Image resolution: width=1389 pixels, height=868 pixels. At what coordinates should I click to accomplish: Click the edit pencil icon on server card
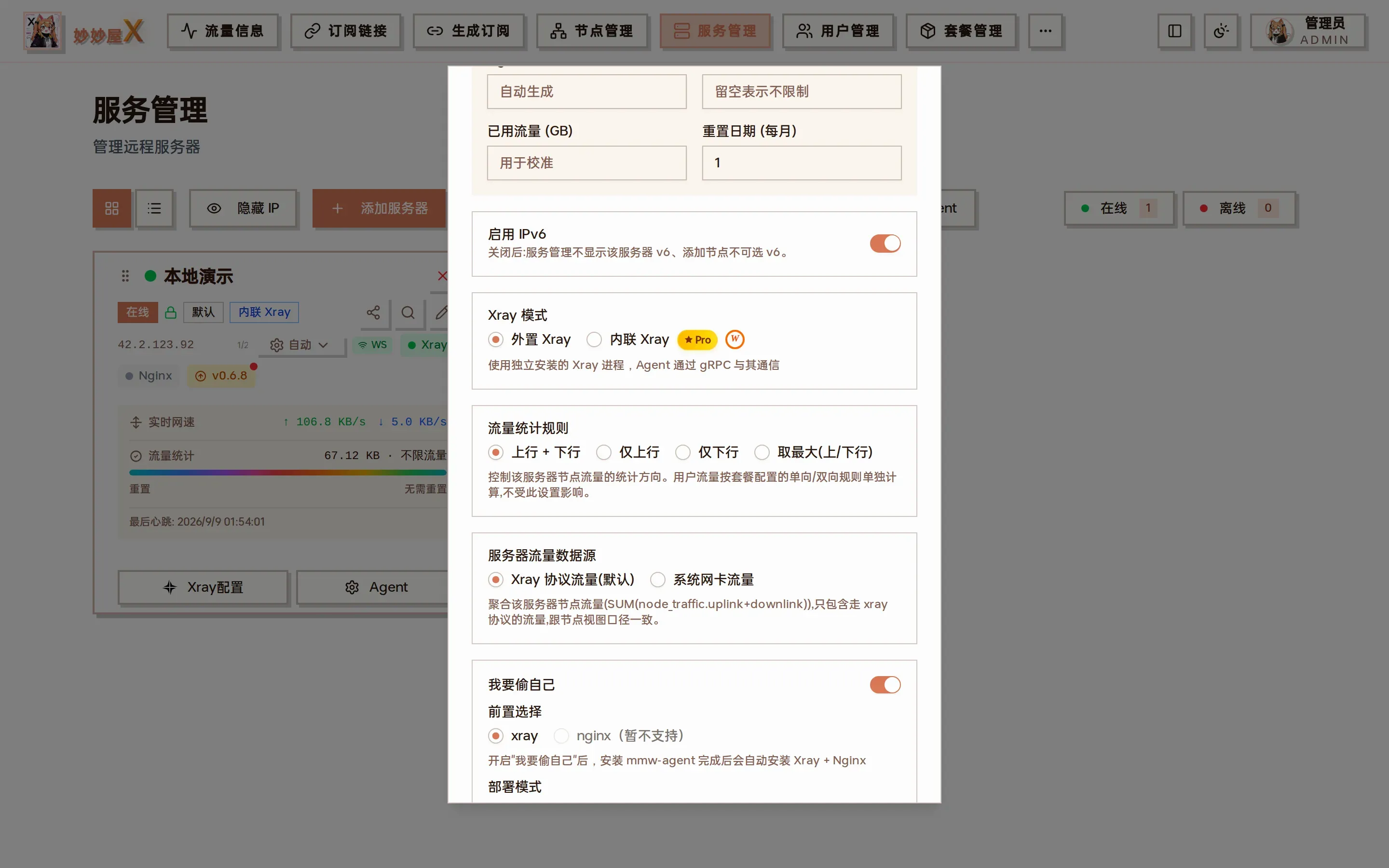tap(441, 312)
